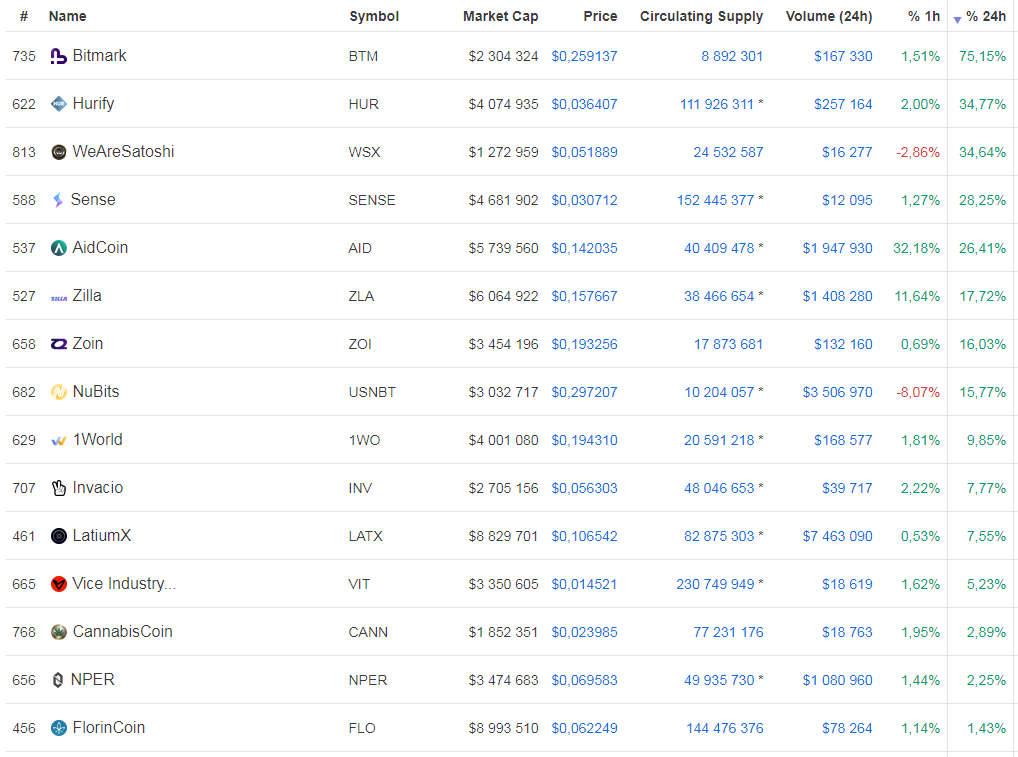Screen dimensions: 1018x757
Task: Open the CannabisCoin name link
Action: point(122,632)
